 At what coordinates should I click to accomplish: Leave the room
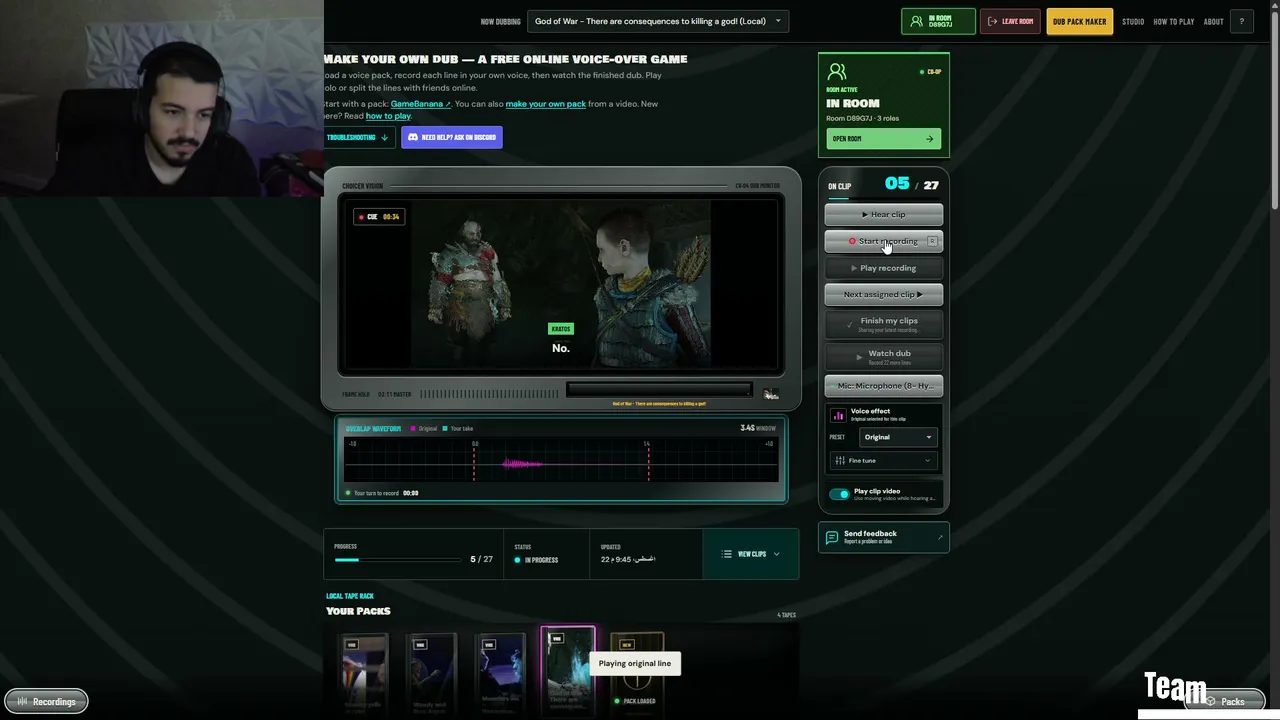[x=1010, y=21]
